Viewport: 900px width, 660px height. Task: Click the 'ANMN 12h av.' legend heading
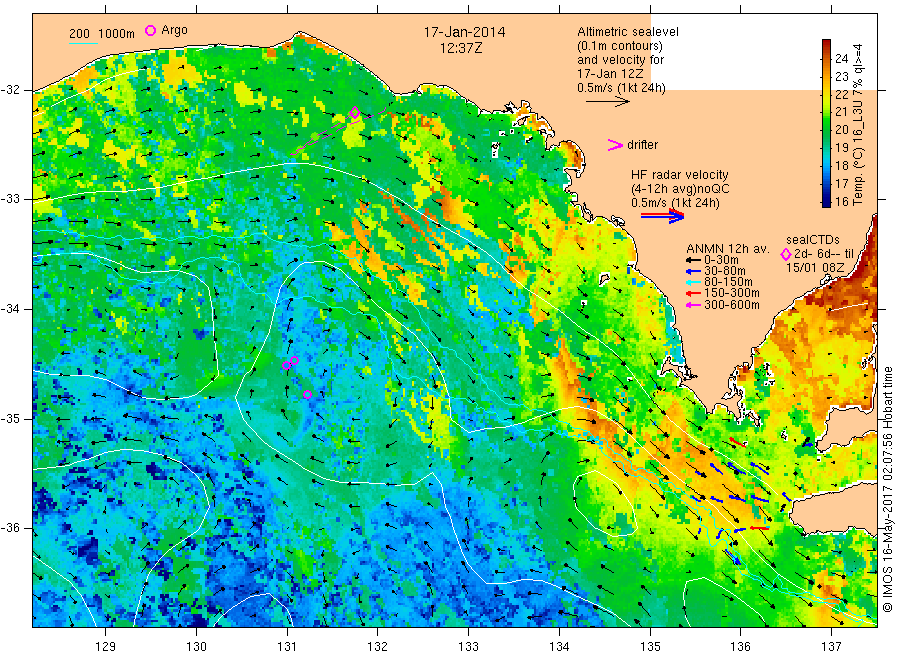tap(727, 249)
